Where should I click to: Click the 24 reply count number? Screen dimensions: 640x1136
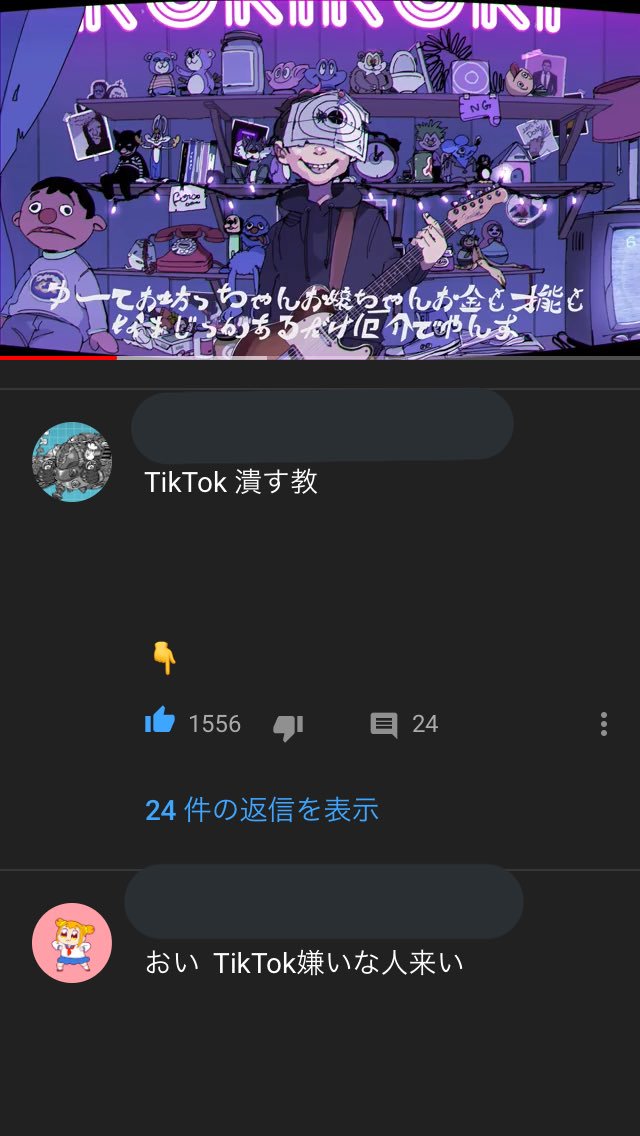click(425, 724)
